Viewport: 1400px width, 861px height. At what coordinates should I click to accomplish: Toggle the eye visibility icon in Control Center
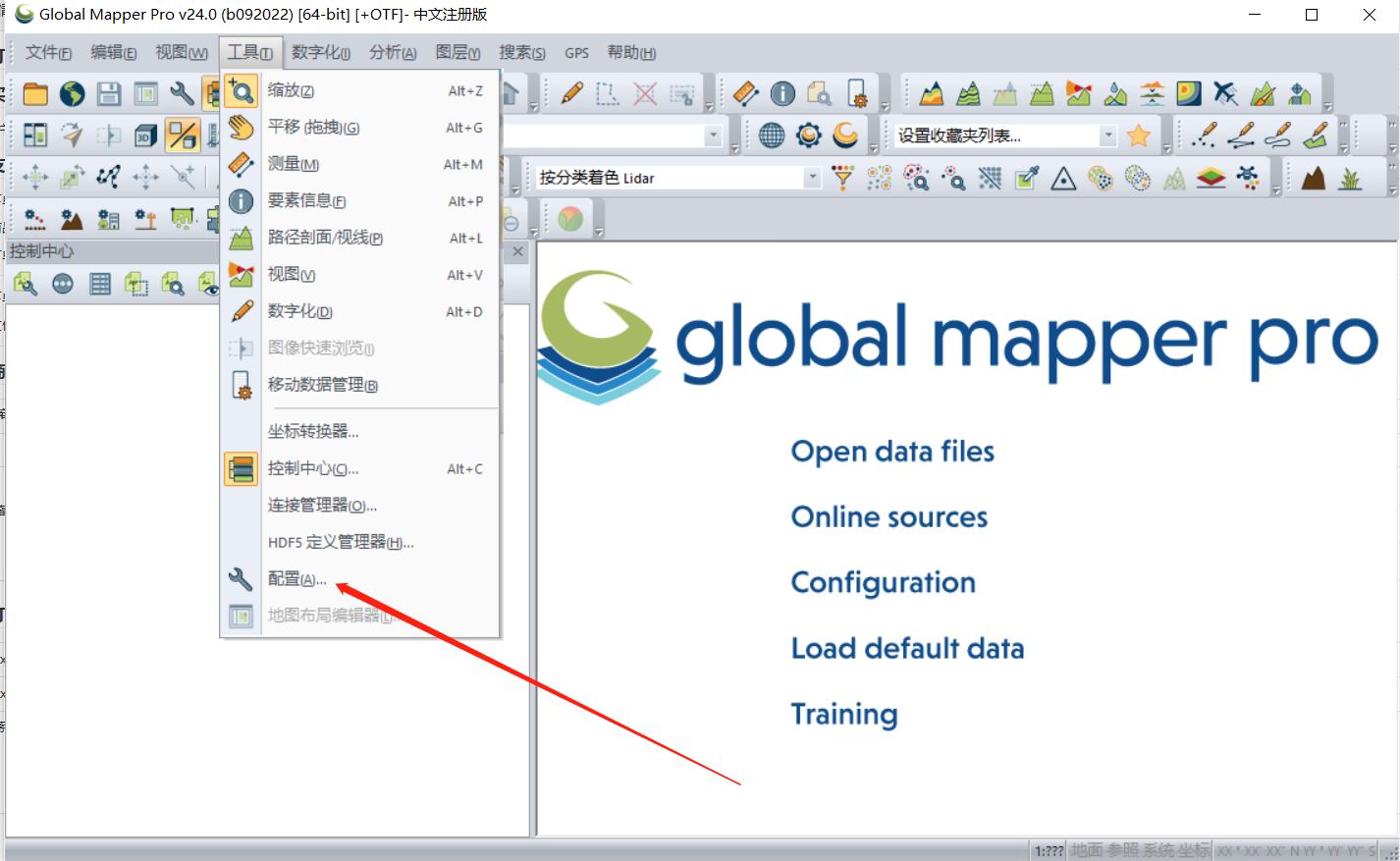click(209, 285)
